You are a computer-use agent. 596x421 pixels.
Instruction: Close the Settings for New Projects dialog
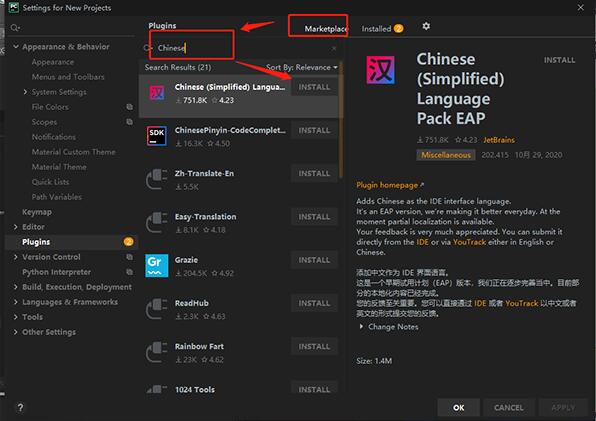(580, 7)
